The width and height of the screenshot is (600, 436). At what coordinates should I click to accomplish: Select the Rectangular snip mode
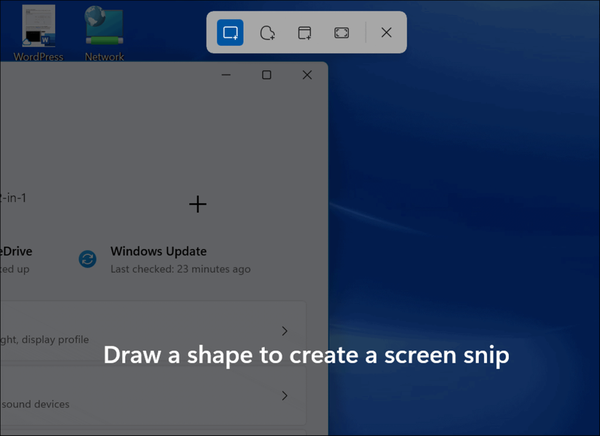pyautogui.click(x=230, y=33)
